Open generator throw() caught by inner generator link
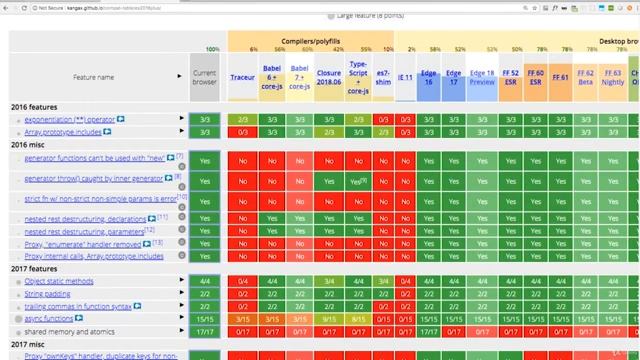640x360 pixels. pyautogui.click(x=93, y=178)
